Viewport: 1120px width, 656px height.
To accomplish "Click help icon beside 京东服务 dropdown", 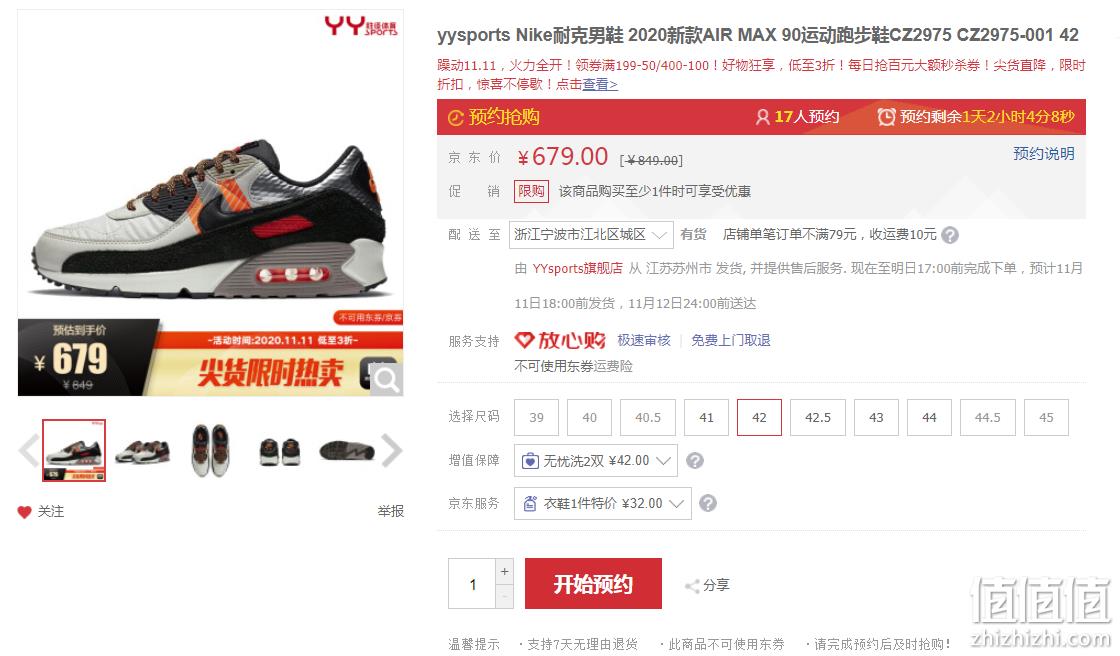I will coord(708,503).
